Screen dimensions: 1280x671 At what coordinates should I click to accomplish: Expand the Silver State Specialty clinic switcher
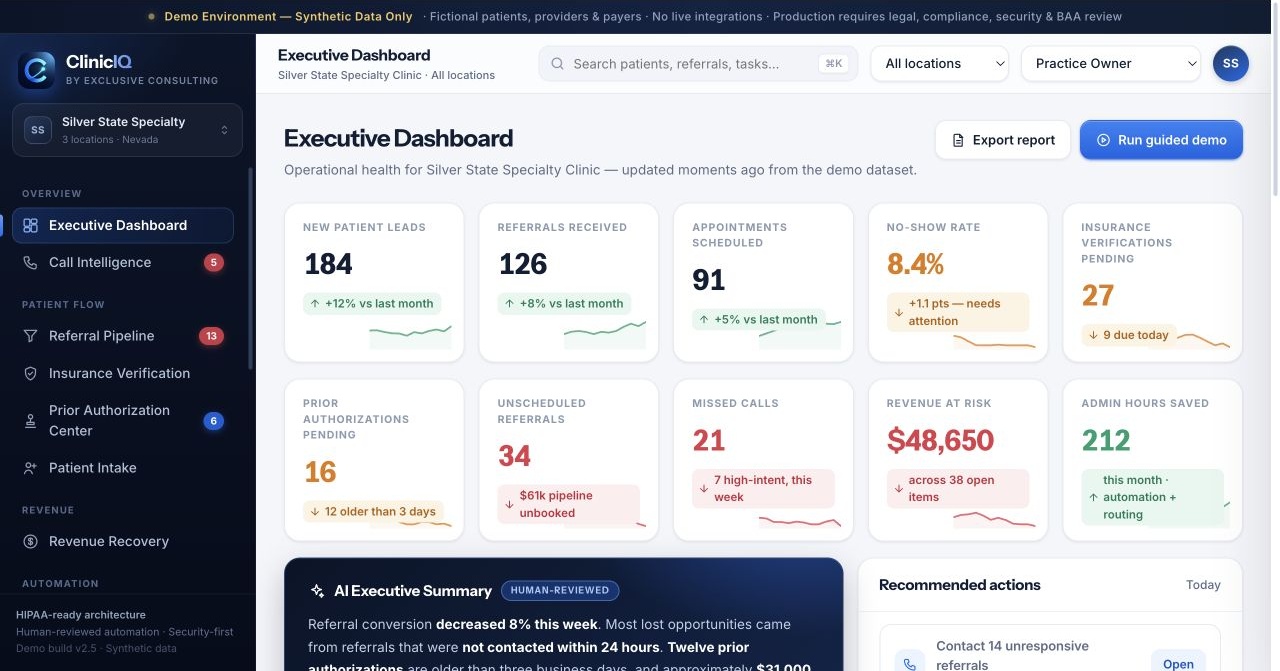127,130
